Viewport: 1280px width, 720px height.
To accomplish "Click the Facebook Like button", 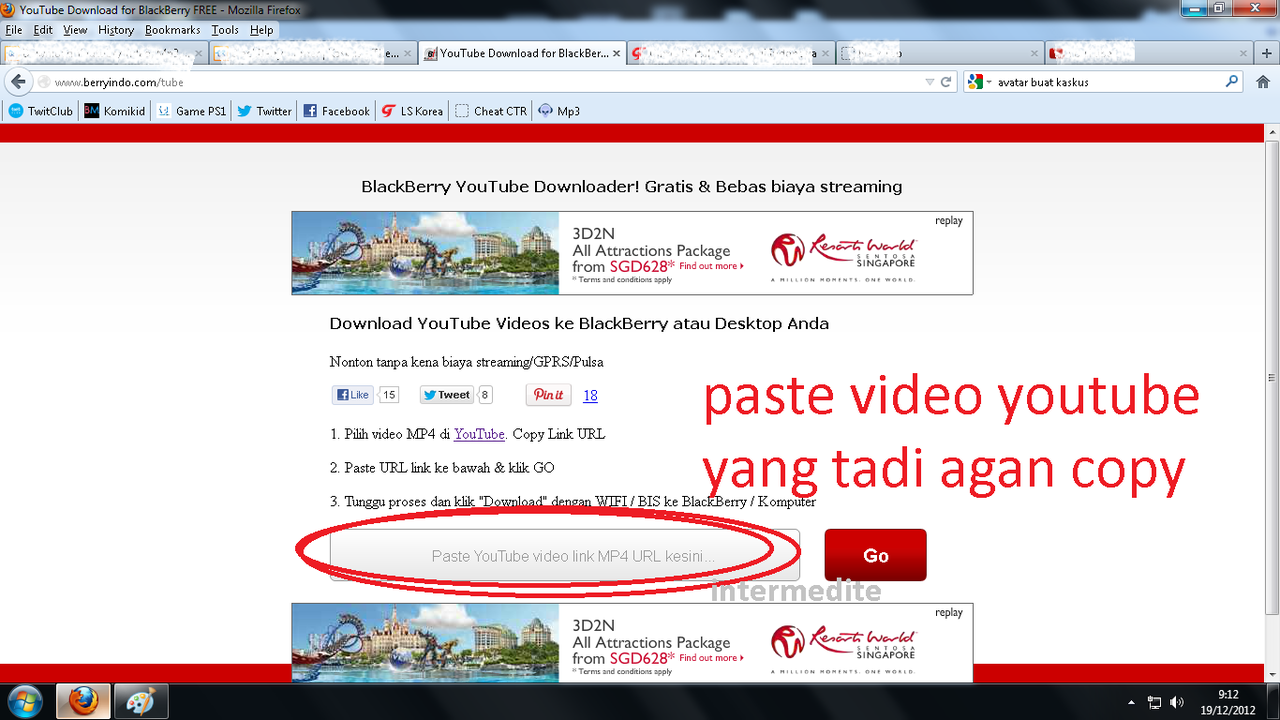I will (x=353, y=395).
